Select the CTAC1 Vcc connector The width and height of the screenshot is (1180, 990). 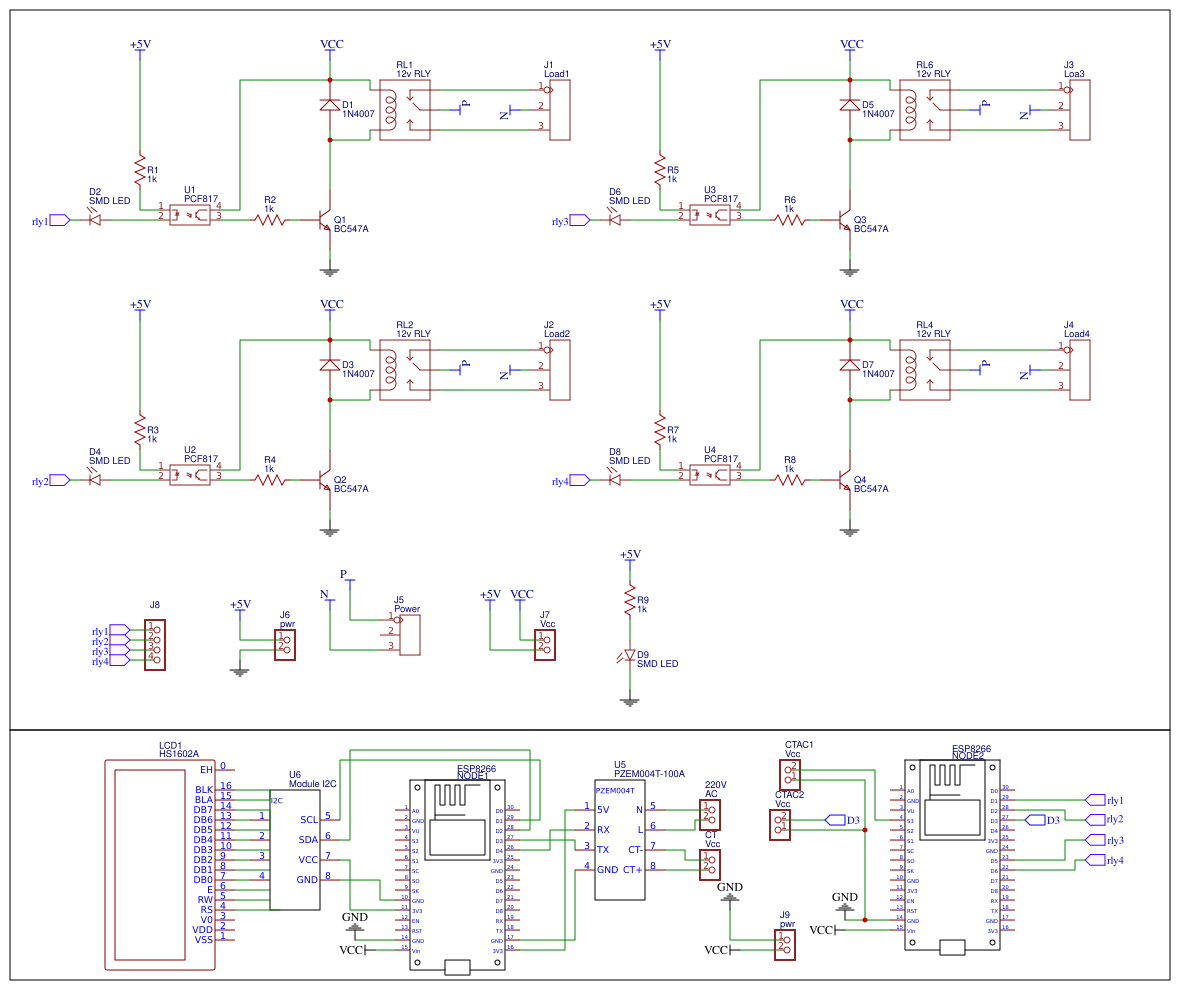point(790,773)
